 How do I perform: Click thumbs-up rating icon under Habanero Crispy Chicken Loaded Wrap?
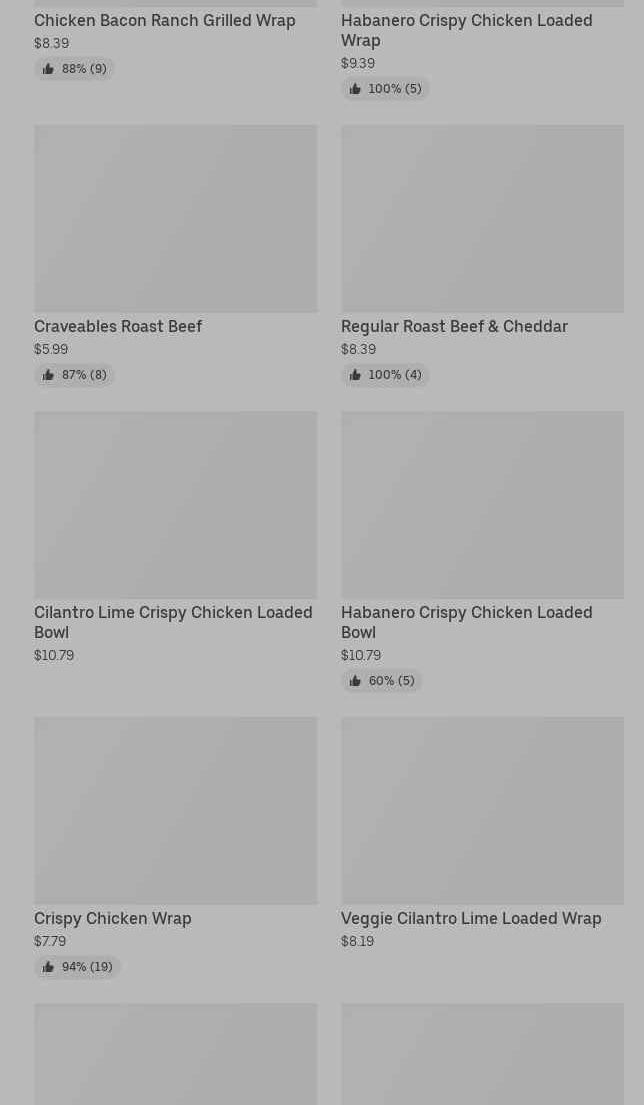[x=355, y=89]
